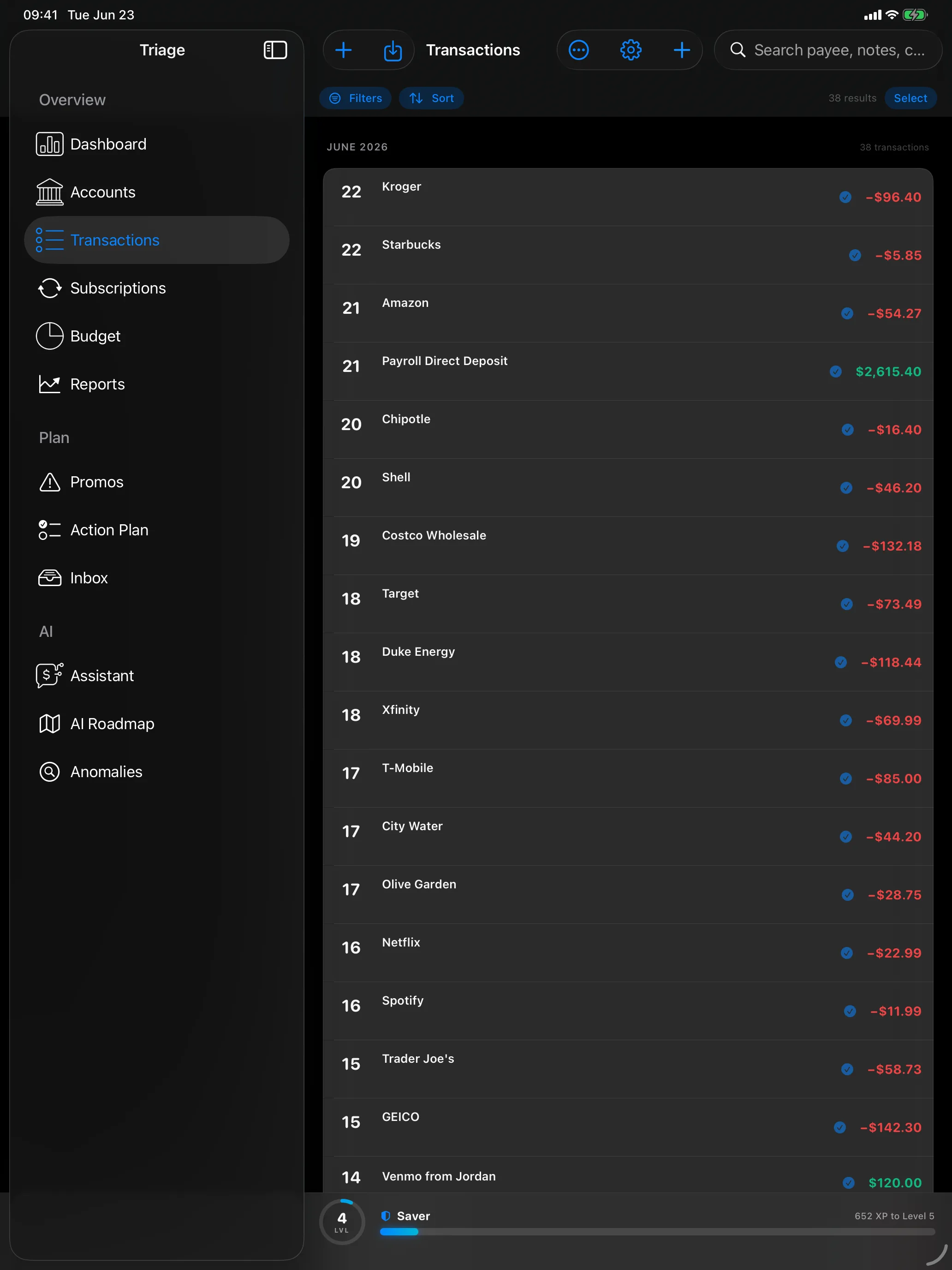Click the Action Plan checklist icon
952x1270 pixels.
click(49, 530)
